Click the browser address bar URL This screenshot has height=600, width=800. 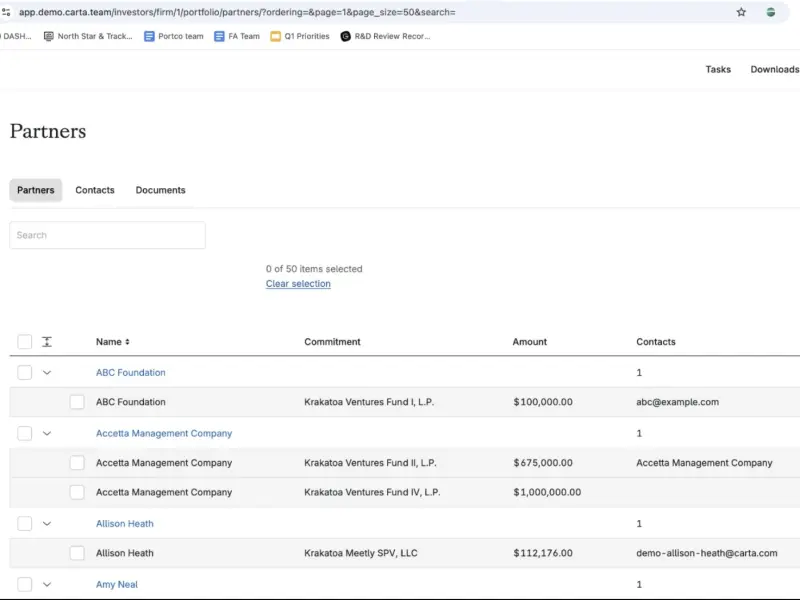click(x=237, y=12)
